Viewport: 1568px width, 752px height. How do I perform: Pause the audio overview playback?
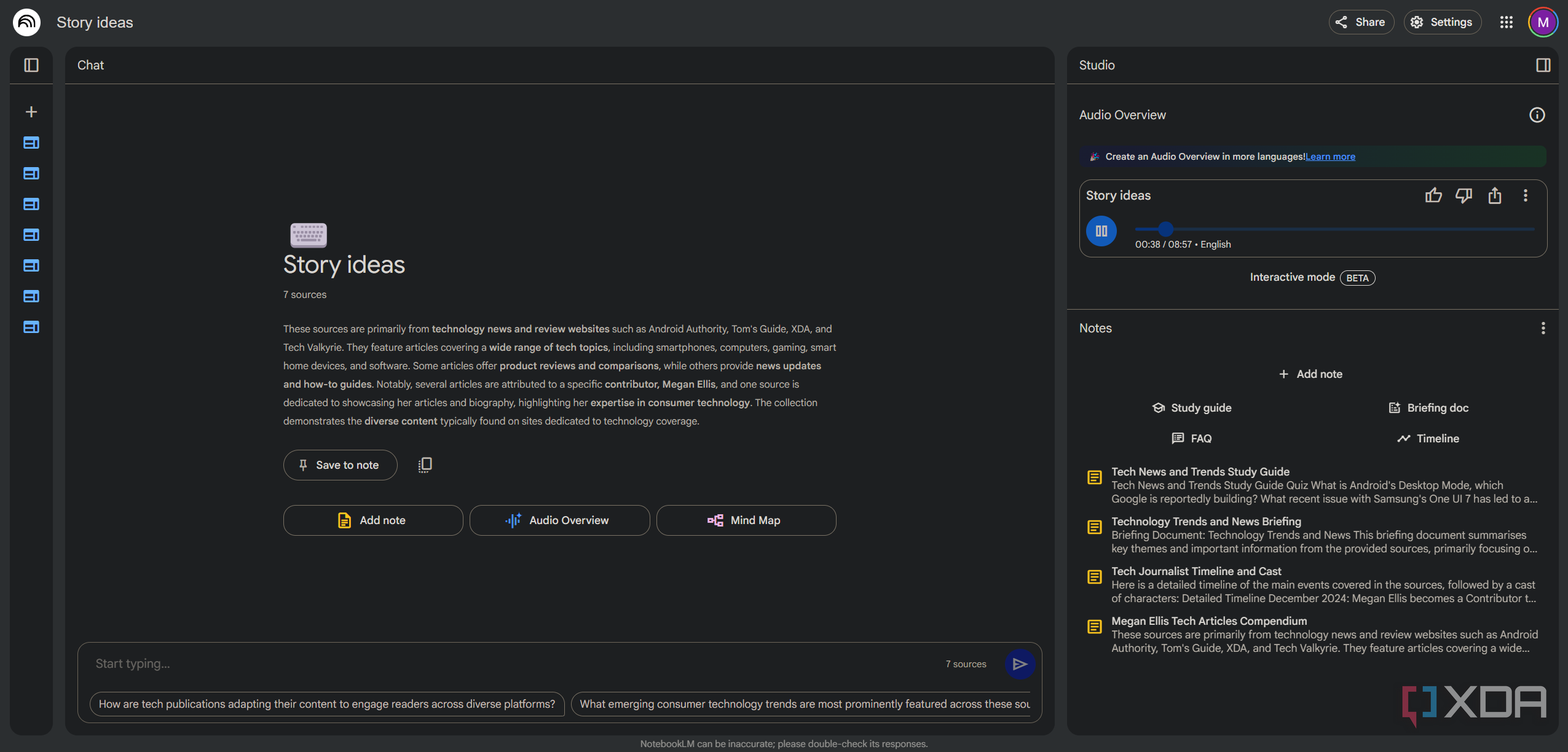pyautogui.click(x=1101, y=231)
